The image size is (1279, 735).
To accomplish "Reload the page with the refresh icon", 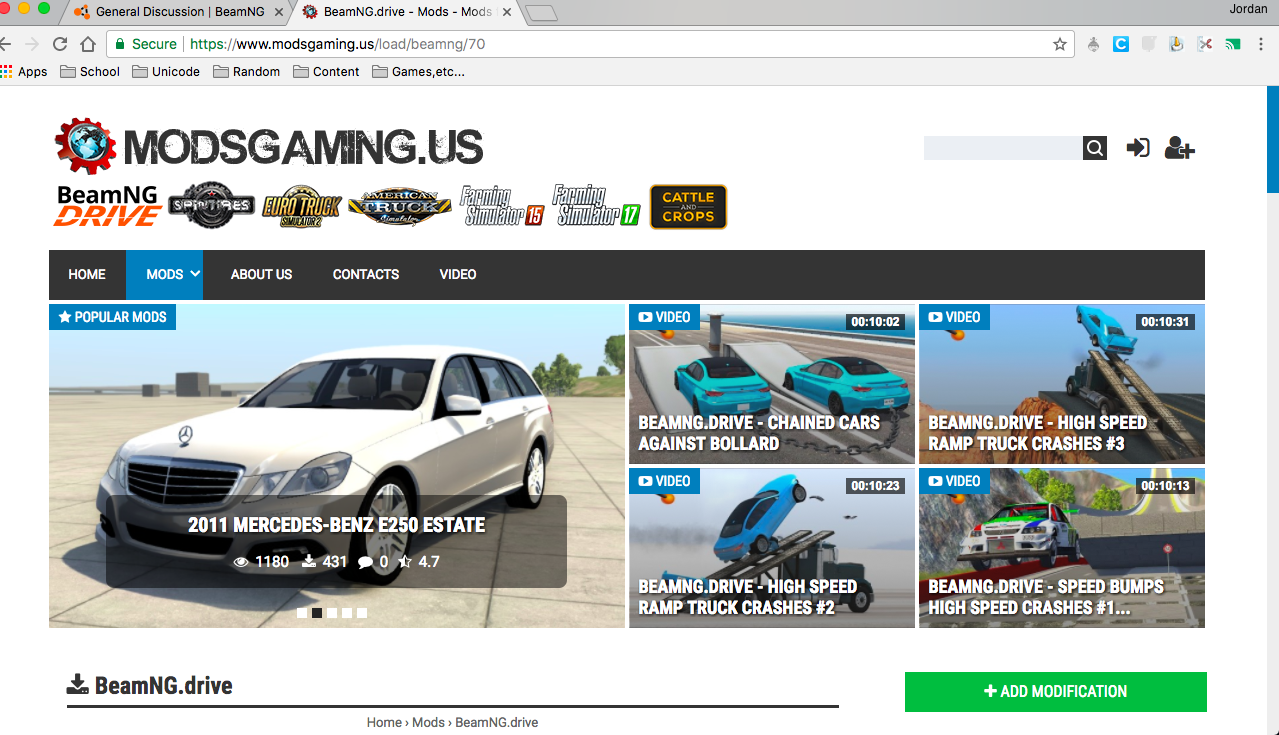I will pos(60,44).
